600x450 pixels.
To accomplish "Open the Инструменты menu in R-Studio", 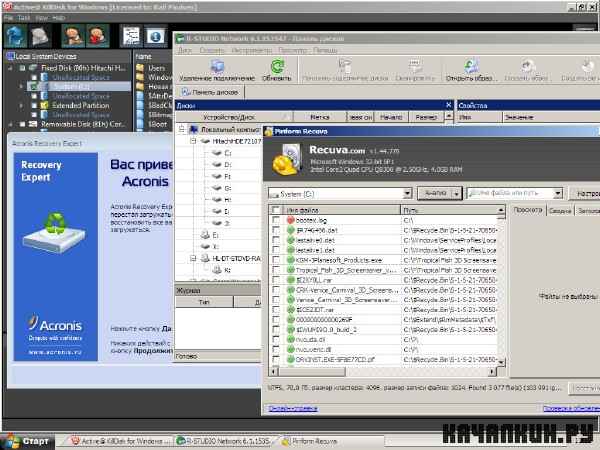I will 252,51.
